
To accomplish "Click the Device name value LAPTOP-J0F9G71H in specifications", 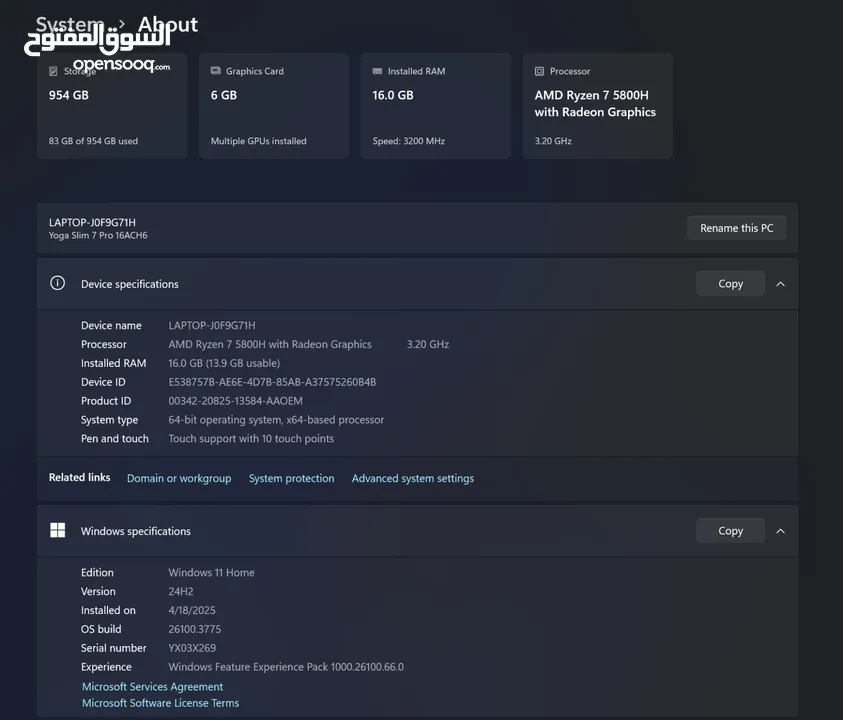I will point(212,325).
